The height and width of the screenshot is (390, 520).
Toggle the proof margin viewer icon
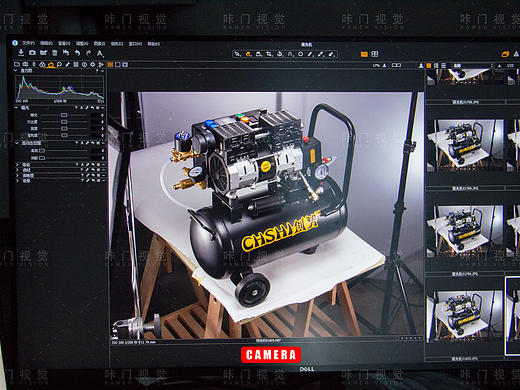pos(125,65)
